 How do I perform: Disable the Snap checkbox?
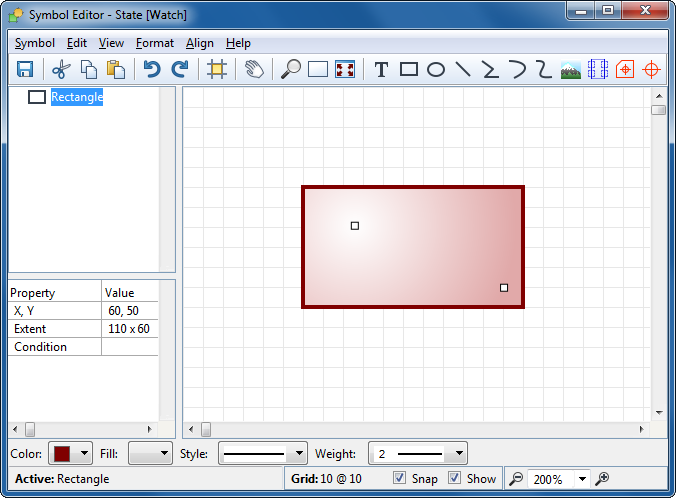pyautogui.click(x=400, y=478)
